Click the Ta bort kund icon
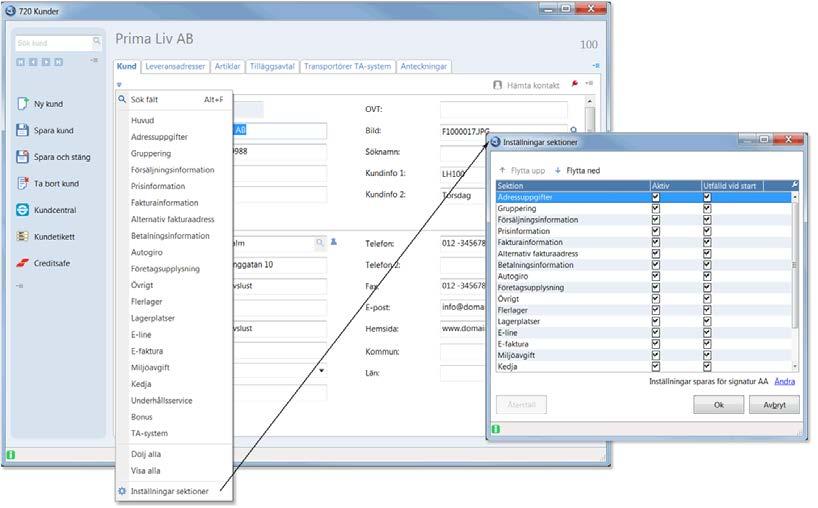 click(22, 183)
